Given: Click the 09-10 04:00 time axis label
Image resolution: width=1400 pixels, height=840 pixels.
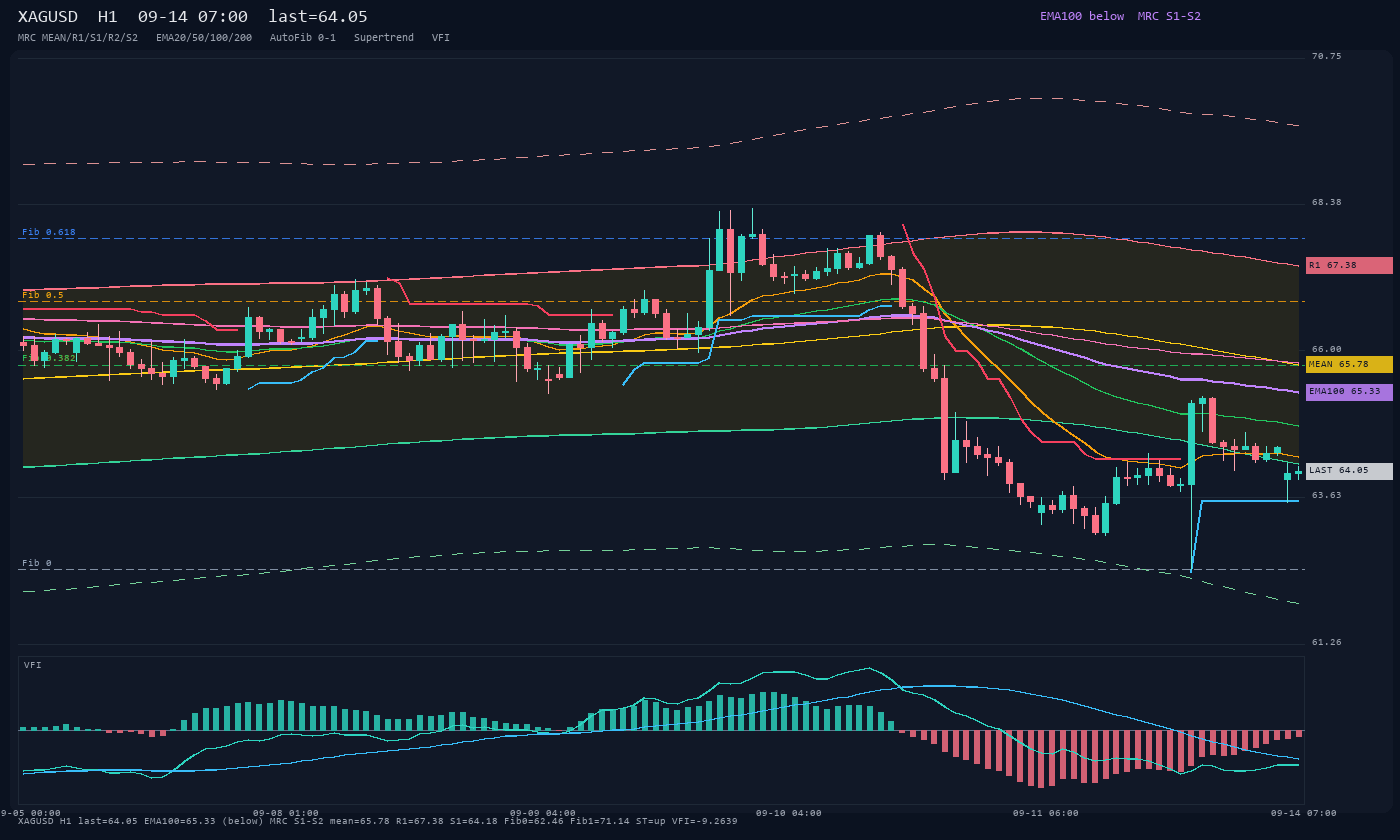Looking at the screenshot, I should pos(788,813).
